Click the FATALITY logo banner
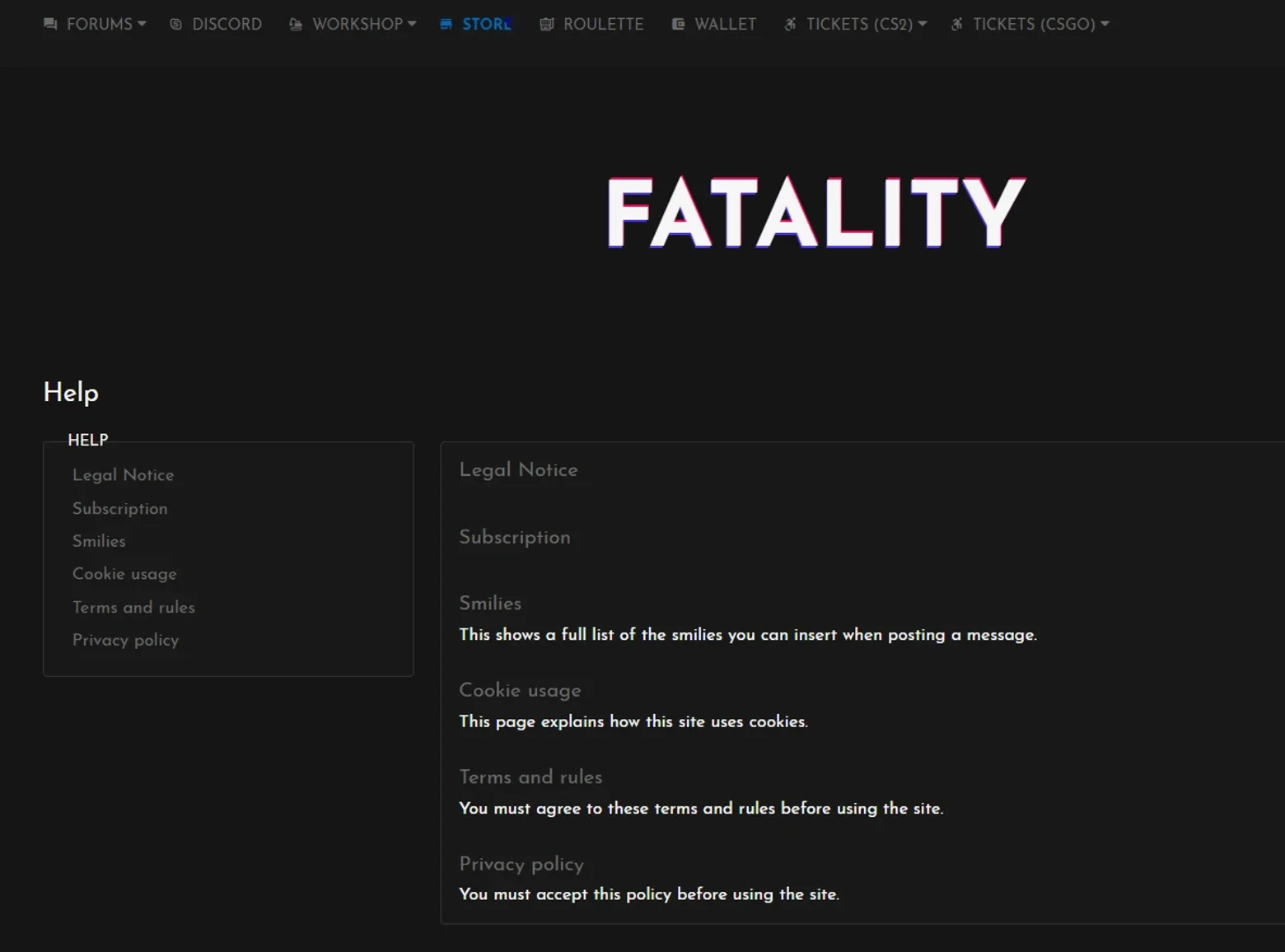 (x=816, y=212)
